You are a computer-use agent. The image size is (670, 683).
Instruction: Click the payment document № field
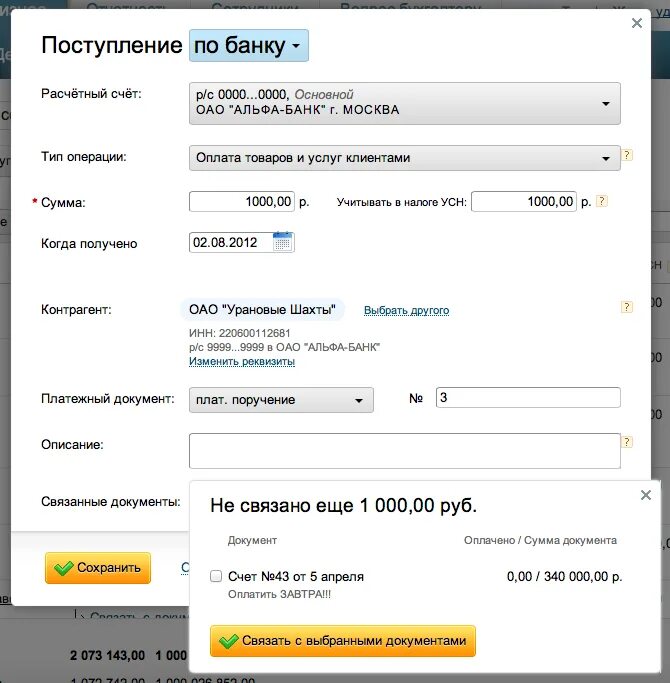[x=528, y=397]
